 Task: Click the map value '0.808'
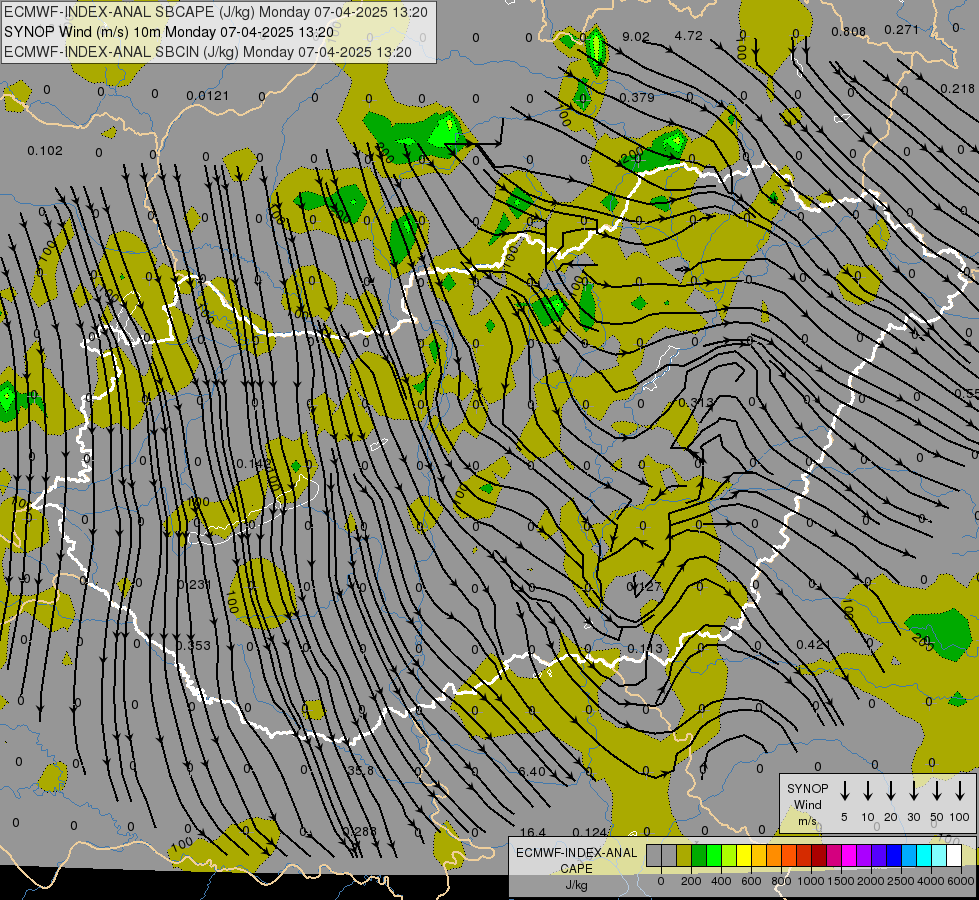(849, 31)
